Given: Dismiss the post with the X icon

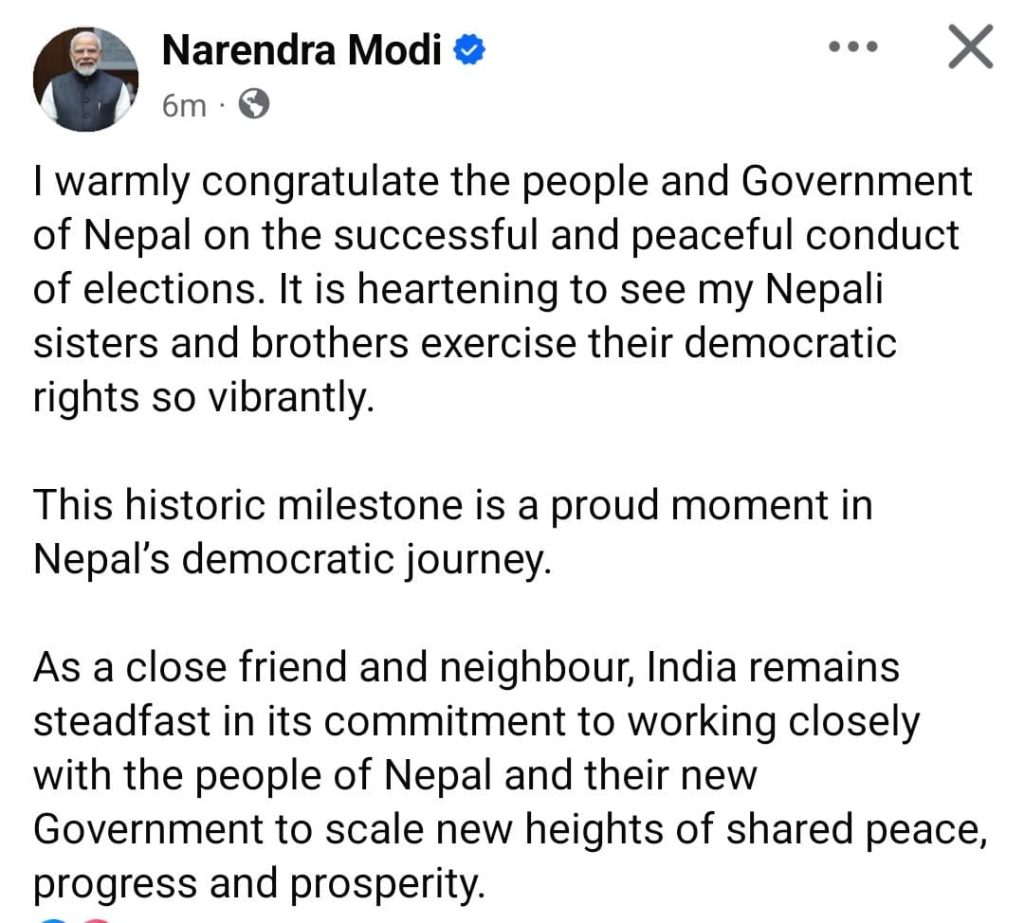Looking at the screenshot, I should tap(969, 47).
